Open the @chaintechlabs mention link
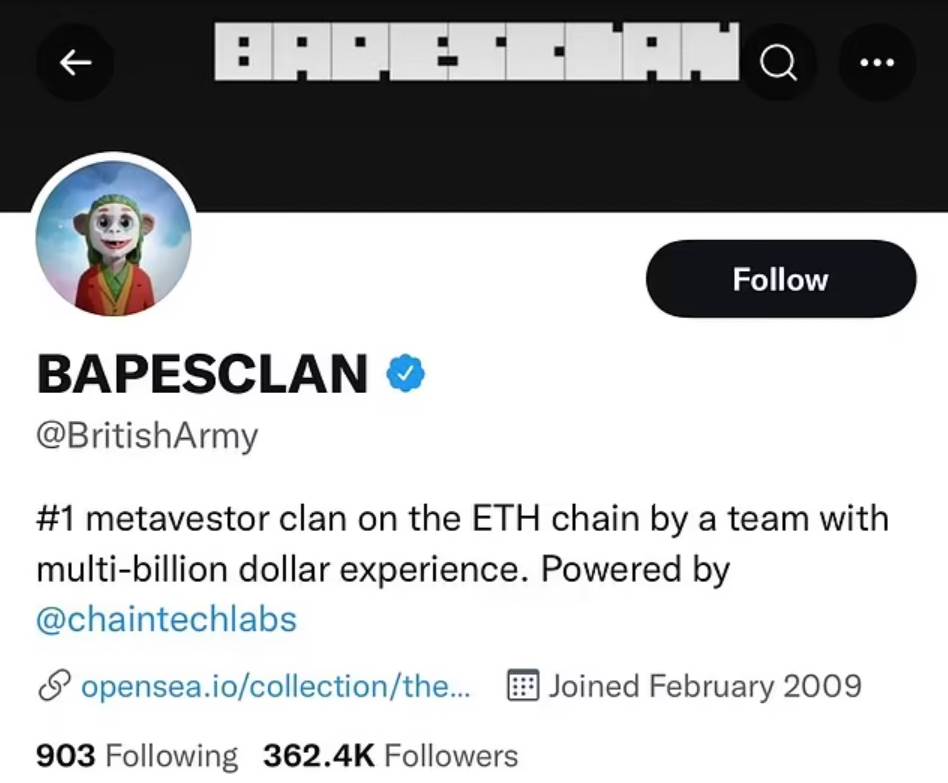Image resolution: width=948 pixels, height=783 pixels. (x=166, y=619)
